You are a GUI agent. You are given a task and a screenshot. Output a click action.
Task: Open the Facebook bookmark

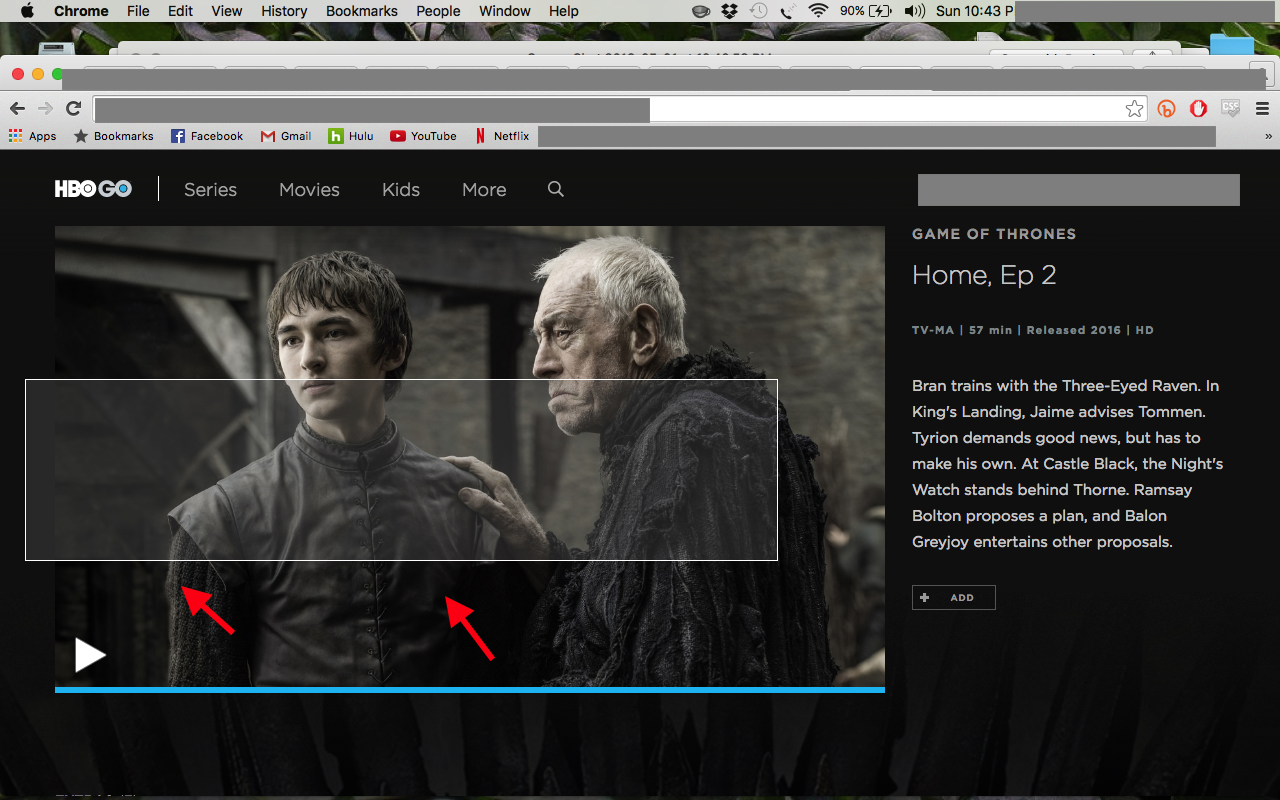207,136
